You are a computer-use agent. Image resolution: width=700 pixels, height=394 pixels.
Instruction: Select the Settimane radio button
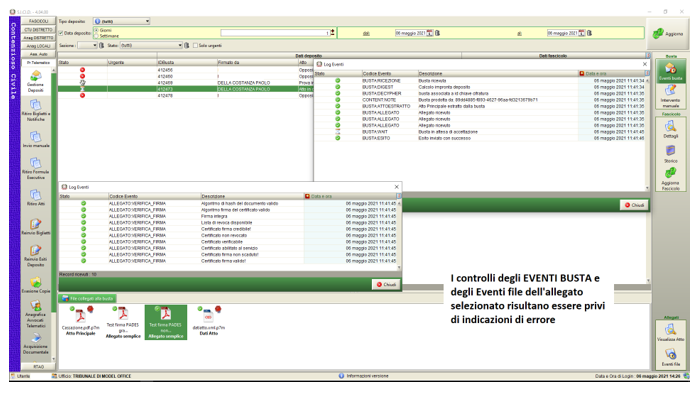(x=96, y=36)
